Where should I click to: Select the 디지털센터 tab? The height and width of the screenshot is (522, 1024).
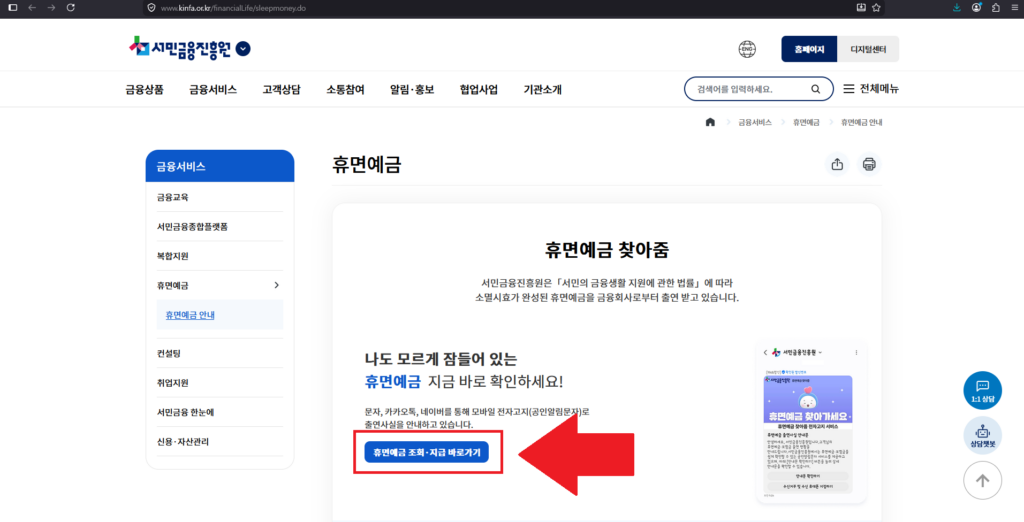tap(868, 49)
